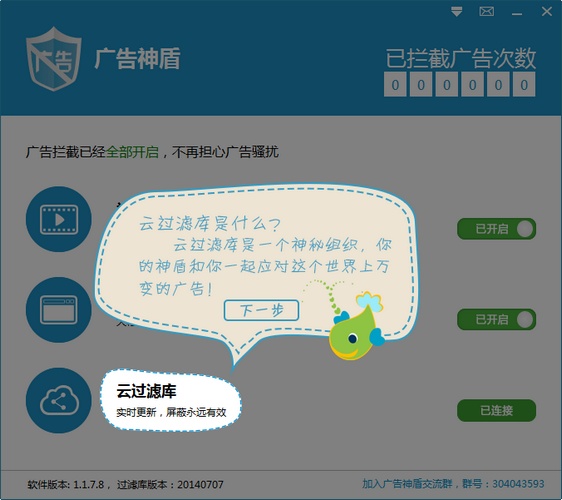Click the green 全部开启 status text
This screenshot has height=500, width=562.
[132, 152]
